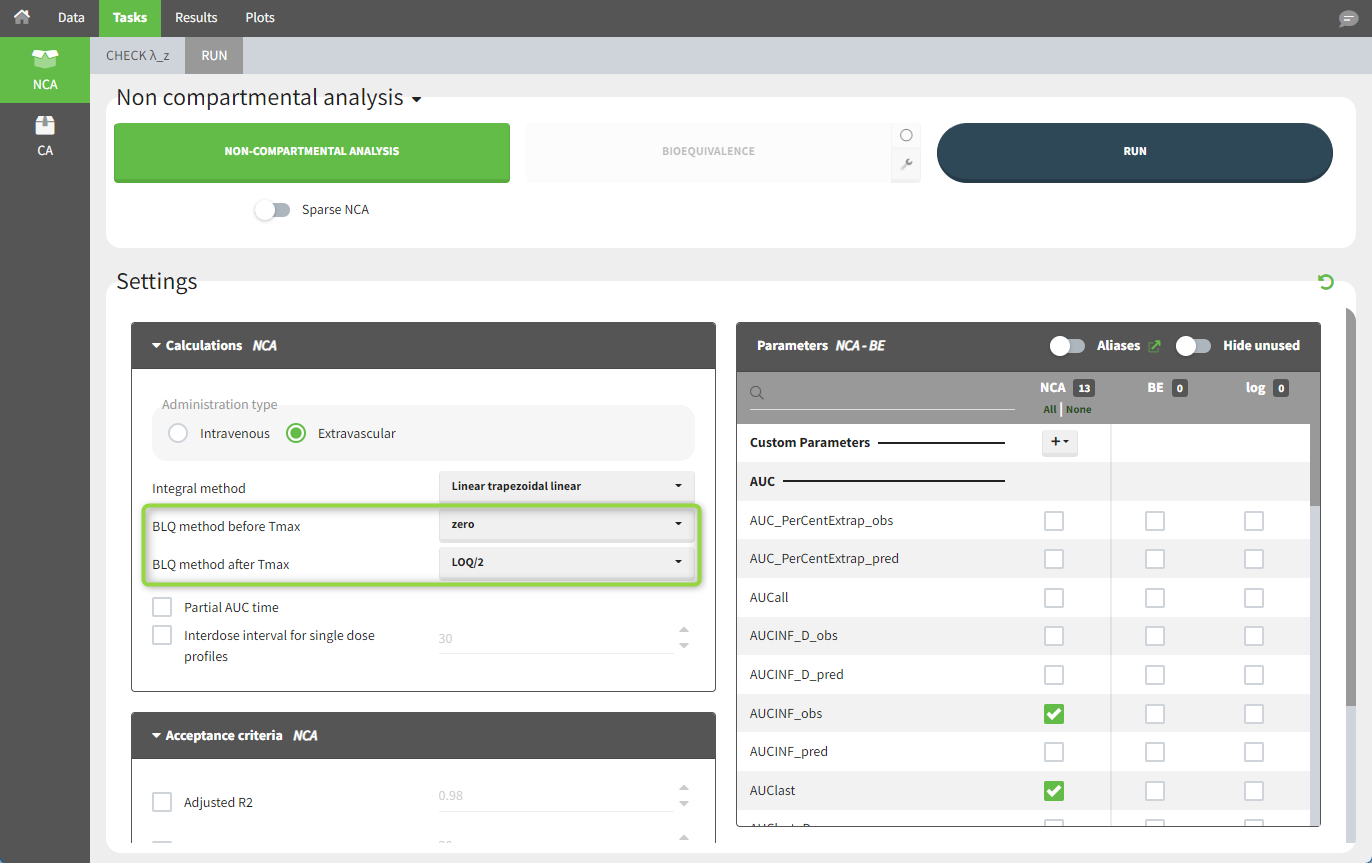Image resolution: width=1372 pixels, height=863 pixels.
Task: Check the Partial AUC time checkbox
Action: point(162,607)
